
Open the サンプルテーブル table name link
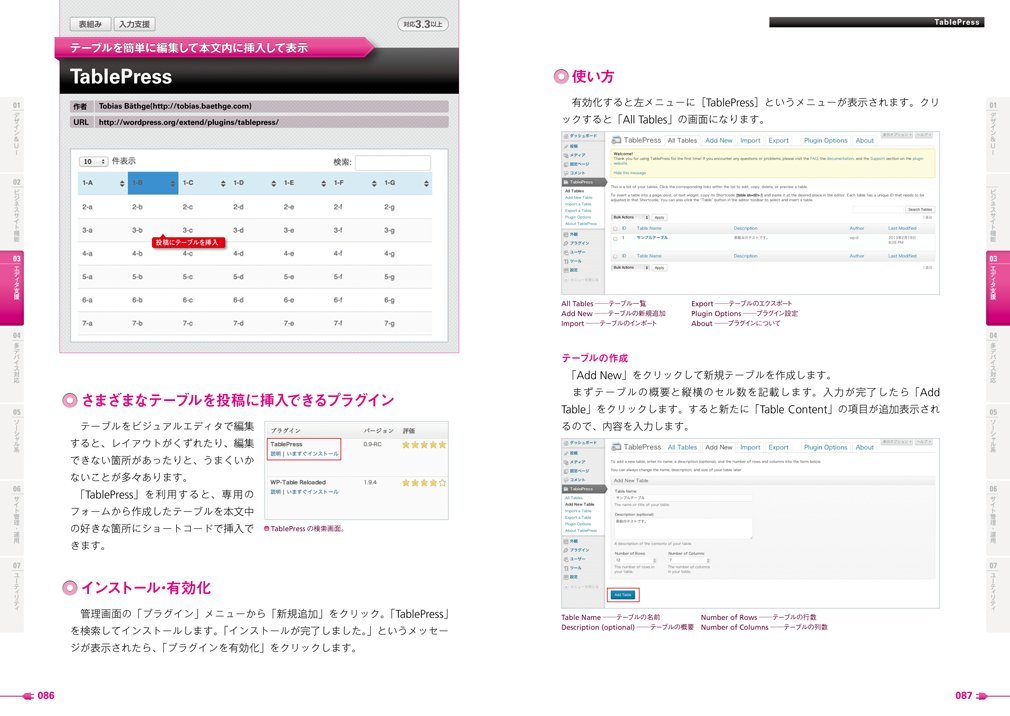(652, 238)
